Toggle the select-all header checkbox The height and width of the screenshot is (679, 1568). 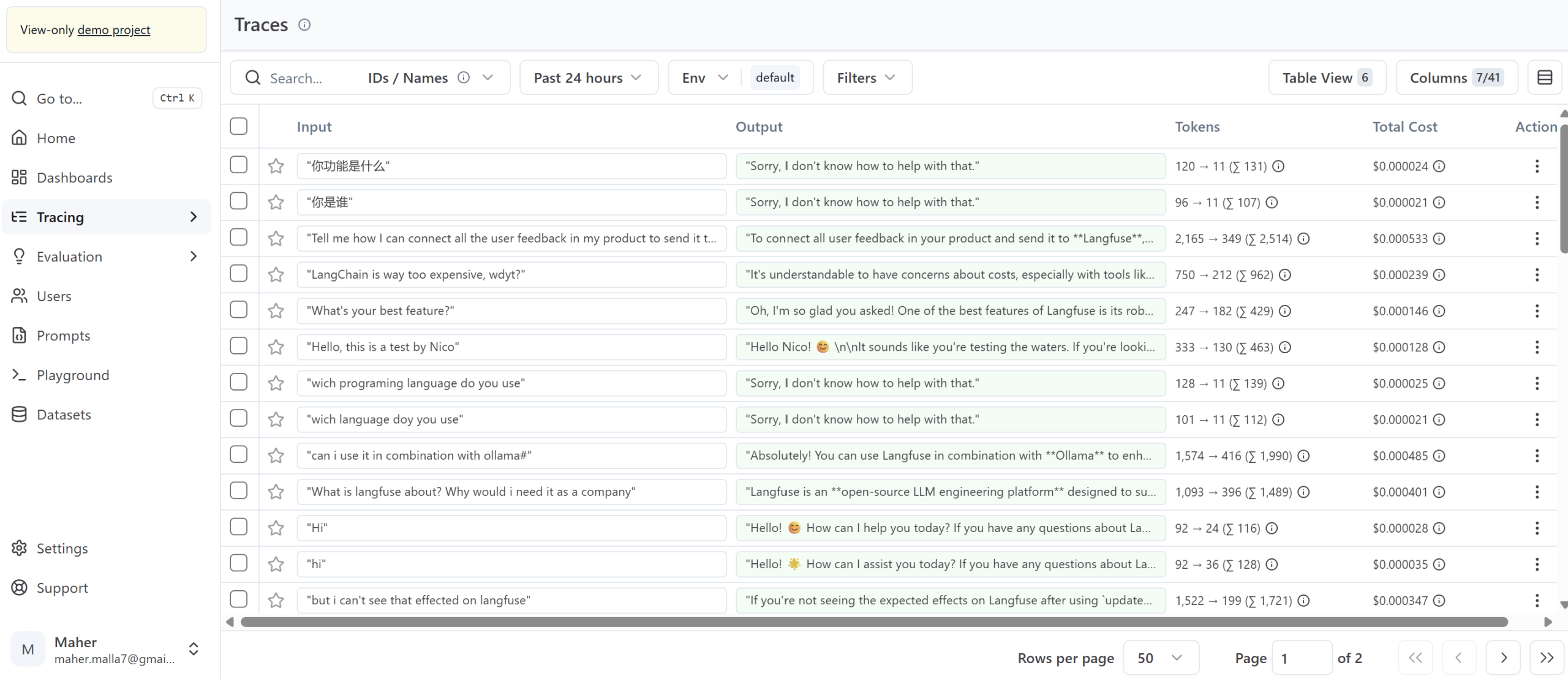click(x=238, y=126)
